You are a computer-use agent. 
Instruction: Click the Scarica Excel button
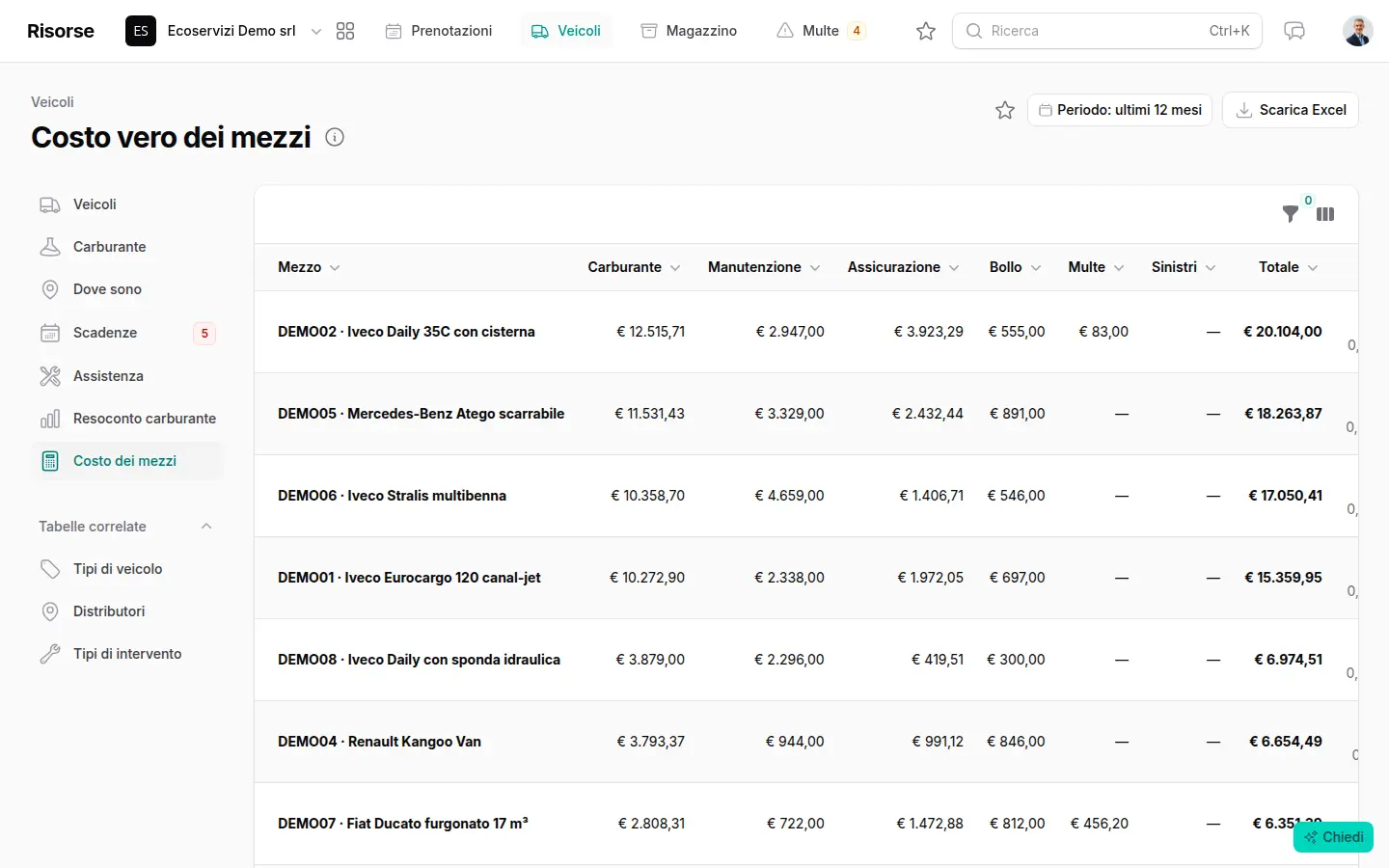click(1291, 110)
